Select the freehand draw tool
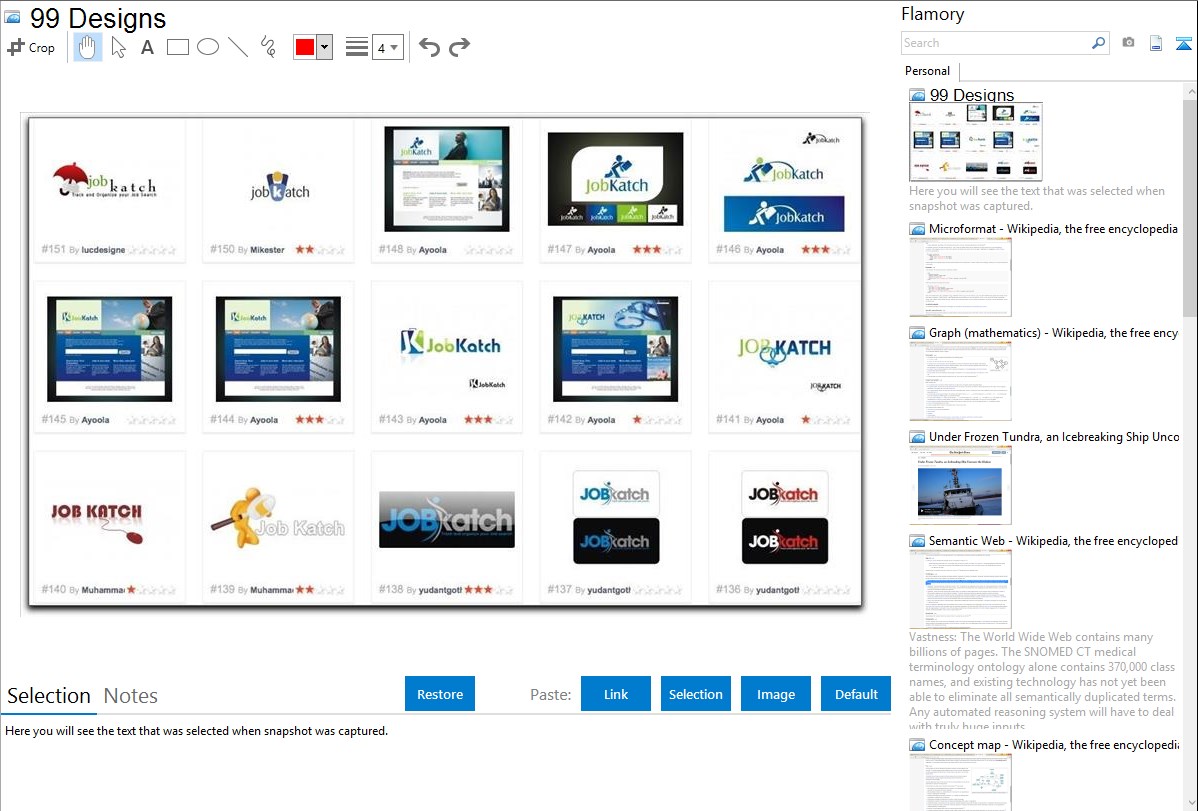Viewport: 1198px width, 811px height. tap(268, 47)
